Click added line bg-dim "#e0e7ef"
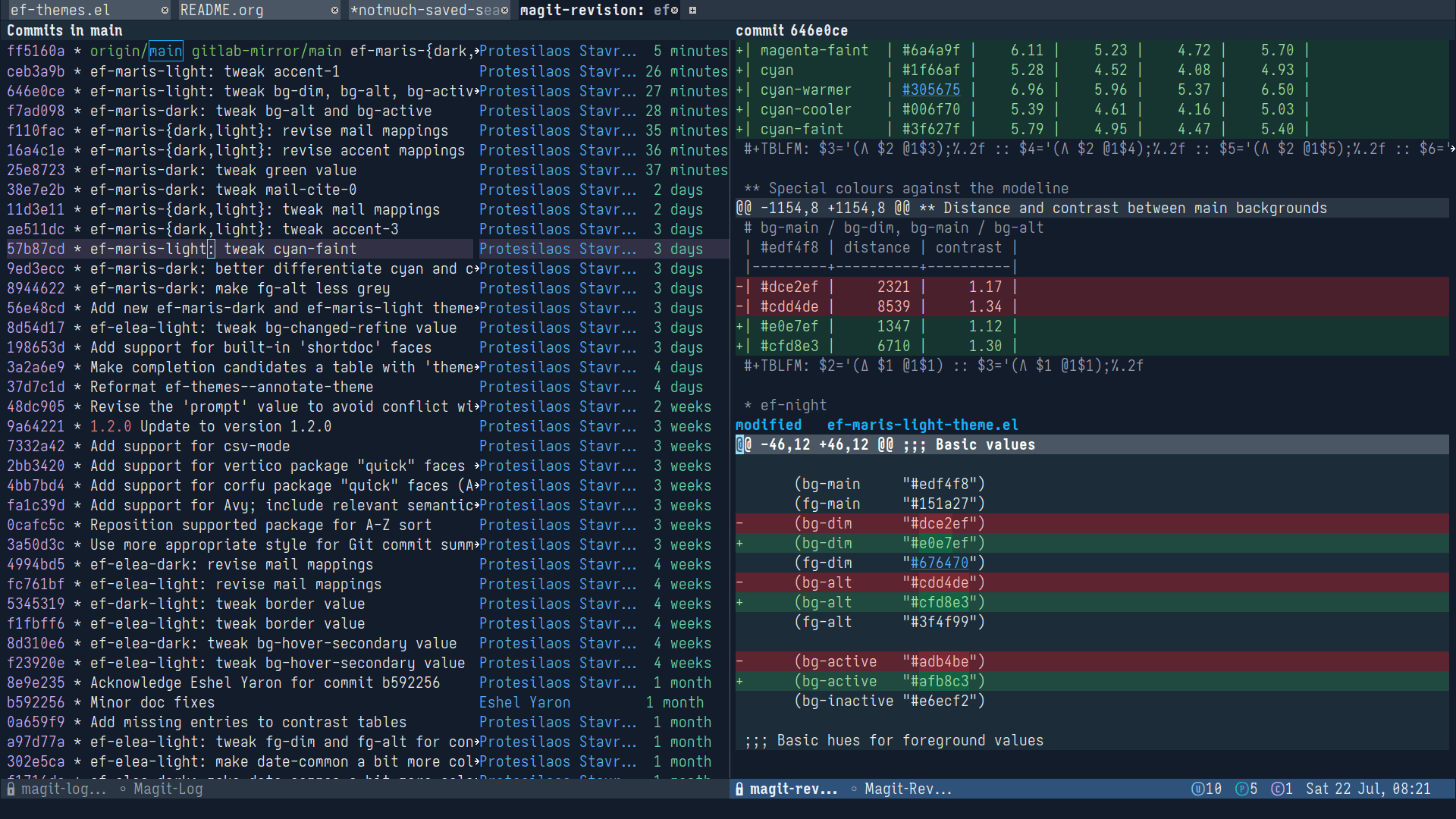Screen dimensions: 1456x819 click(x=1092, y=543)
